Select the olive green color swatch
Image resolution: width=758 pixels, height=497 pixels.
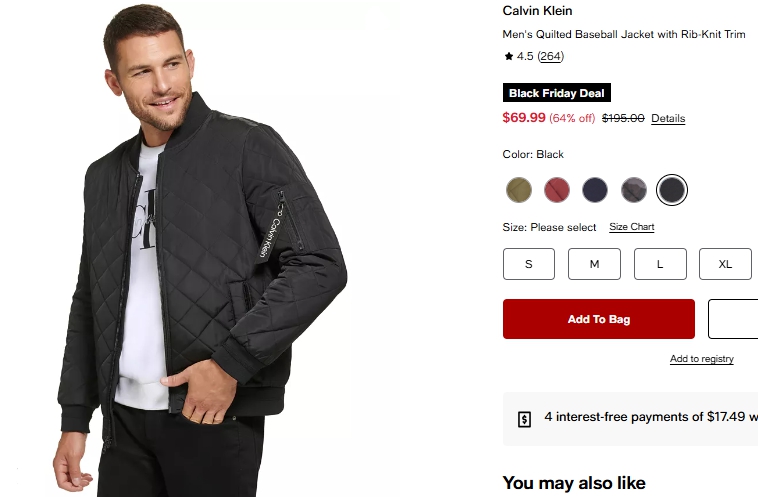(x=518, y=189)
